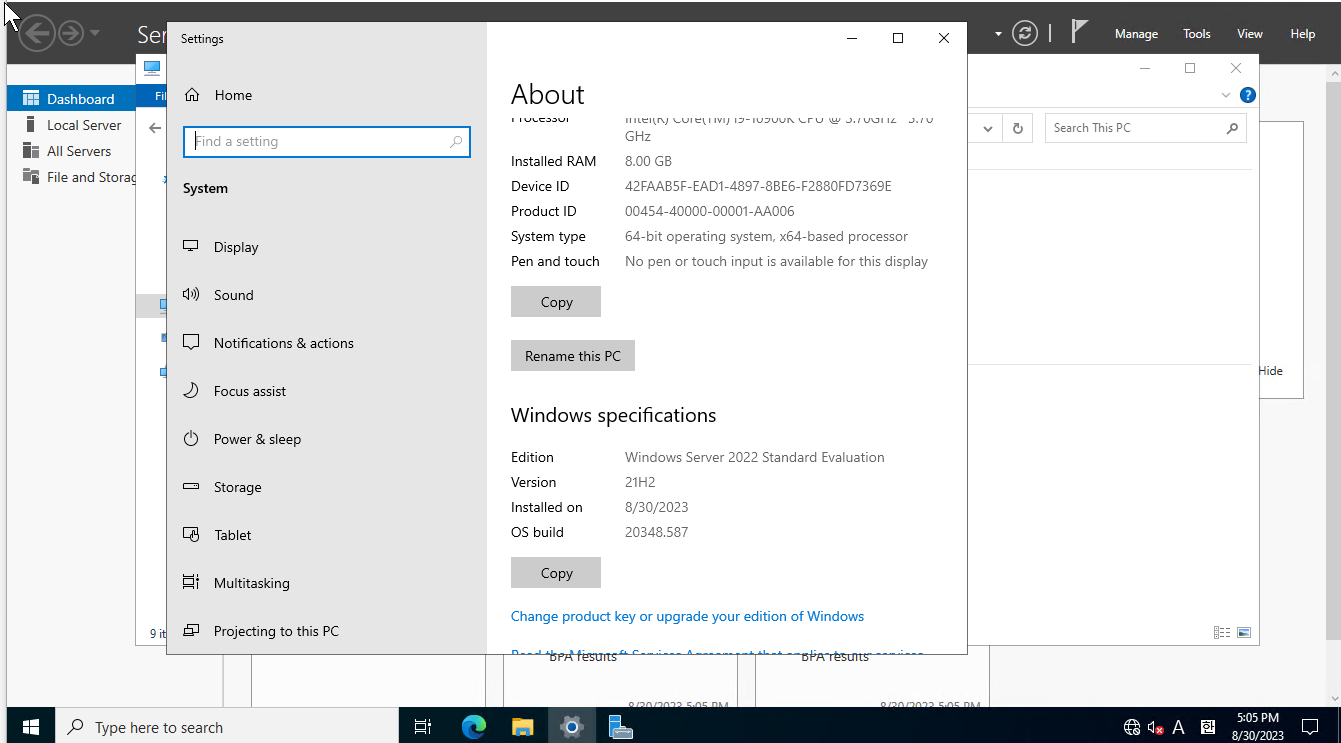The height and width of the screenshot is (743, 1341).
Task: Select Local Server in Server Manager
Action: pyautogui.click(x=71, y=125)
